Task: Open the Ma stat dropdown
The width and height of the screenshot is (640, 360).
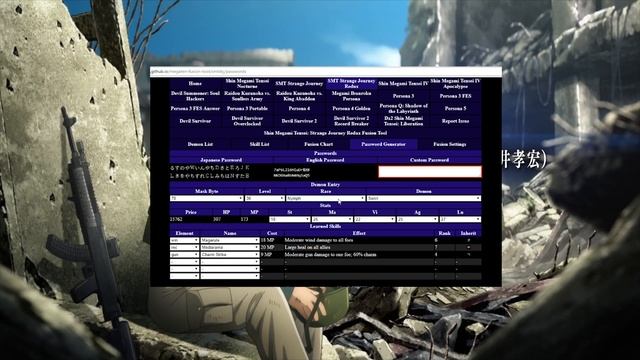Action: [x=332, y=220]
